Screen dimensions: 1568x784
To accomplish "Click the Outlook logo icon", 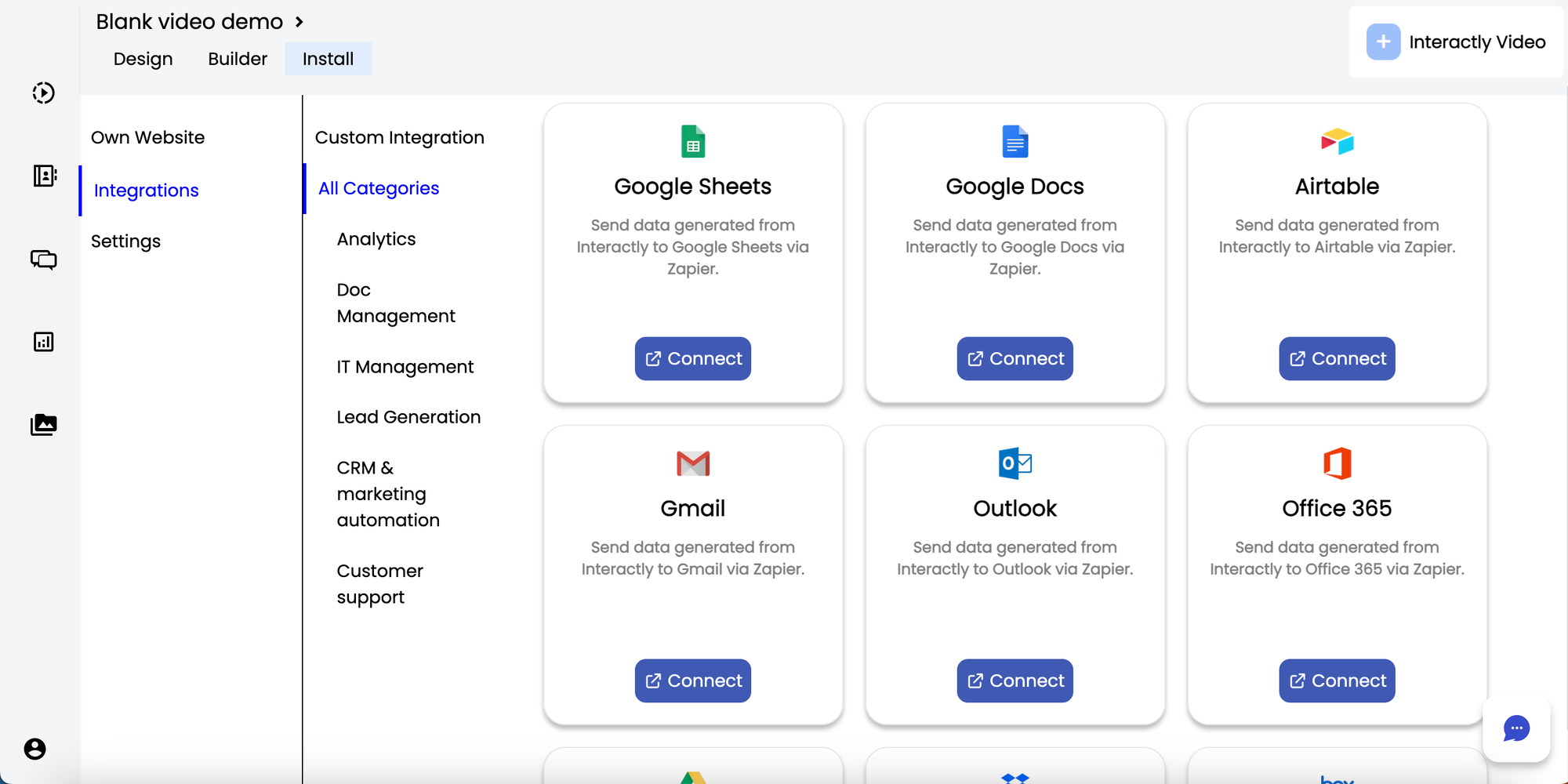I will (x=1015, y=463).
